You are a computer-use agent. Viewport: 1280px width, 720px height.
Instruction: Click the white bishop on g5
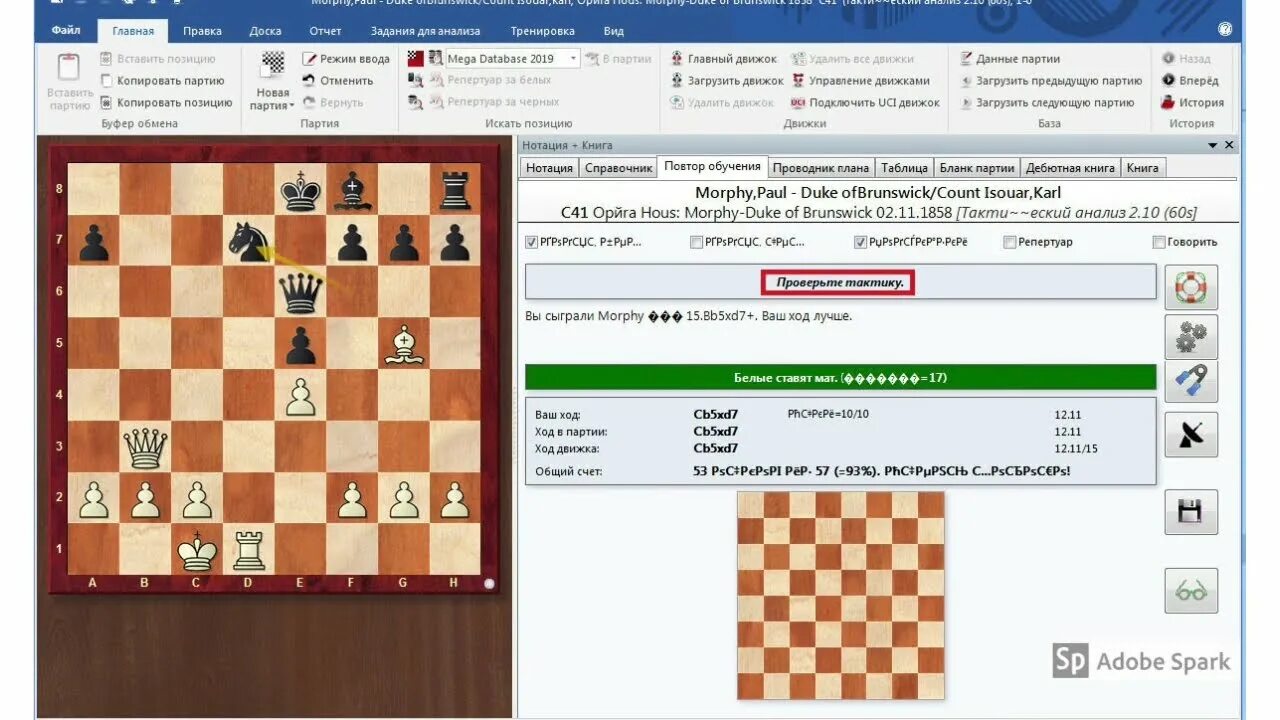[x=403, y=345]
